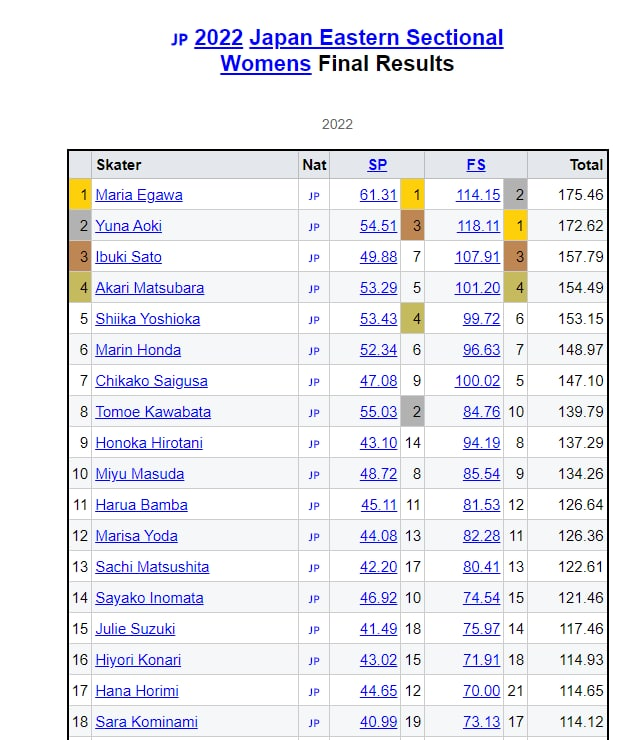The image size is (628, 740).
Task: Open Maria Egawa's skater profile
Action: pyautogui.click(x=139, y=195)
